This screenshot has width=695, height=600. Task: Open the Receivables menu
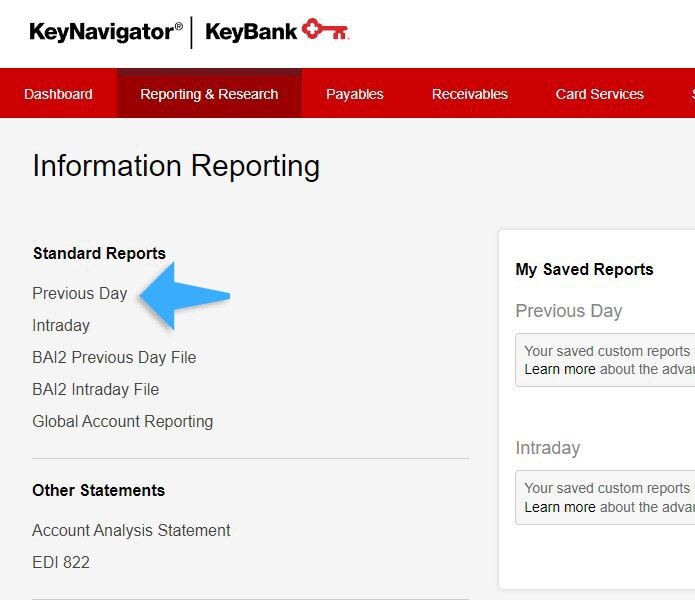click(469, 94)
